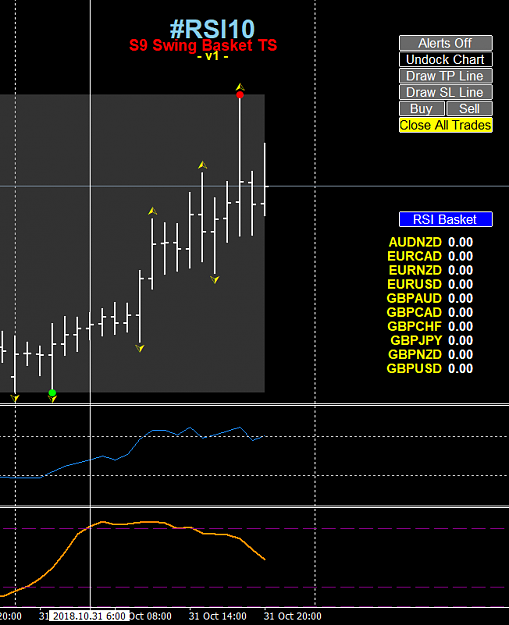
Task: Click the 2018.10.31 6:00 crosshair date label
Action: click(89, 616)
